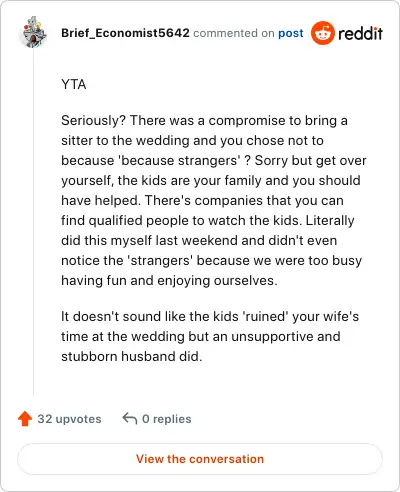Open 'View the conversation' button
The image size is (400, 492).
(200, 459)
